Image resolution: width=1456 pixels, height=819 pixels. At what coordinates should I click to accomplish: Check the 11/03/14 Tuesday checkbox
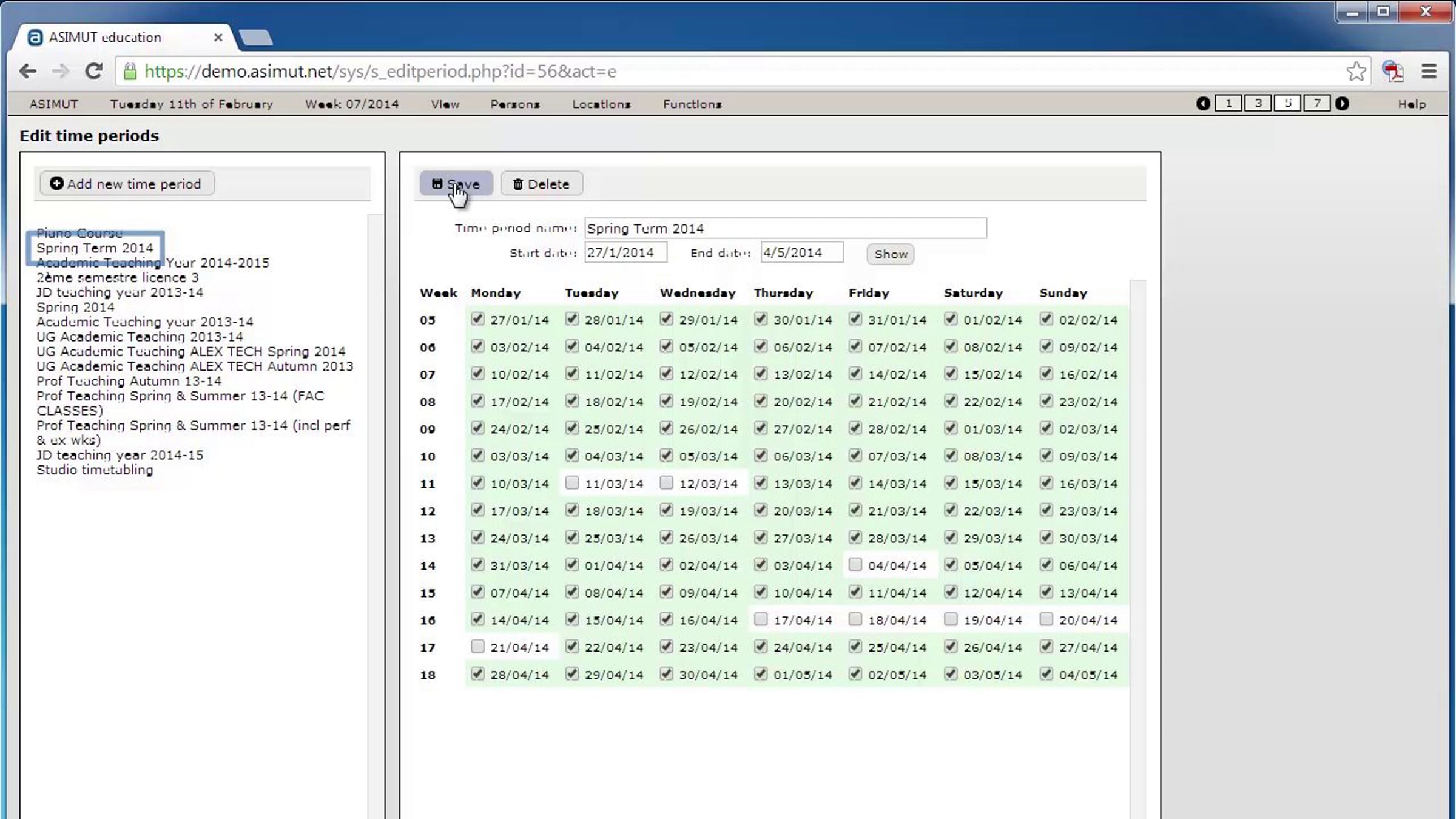(x=571, y=483)
